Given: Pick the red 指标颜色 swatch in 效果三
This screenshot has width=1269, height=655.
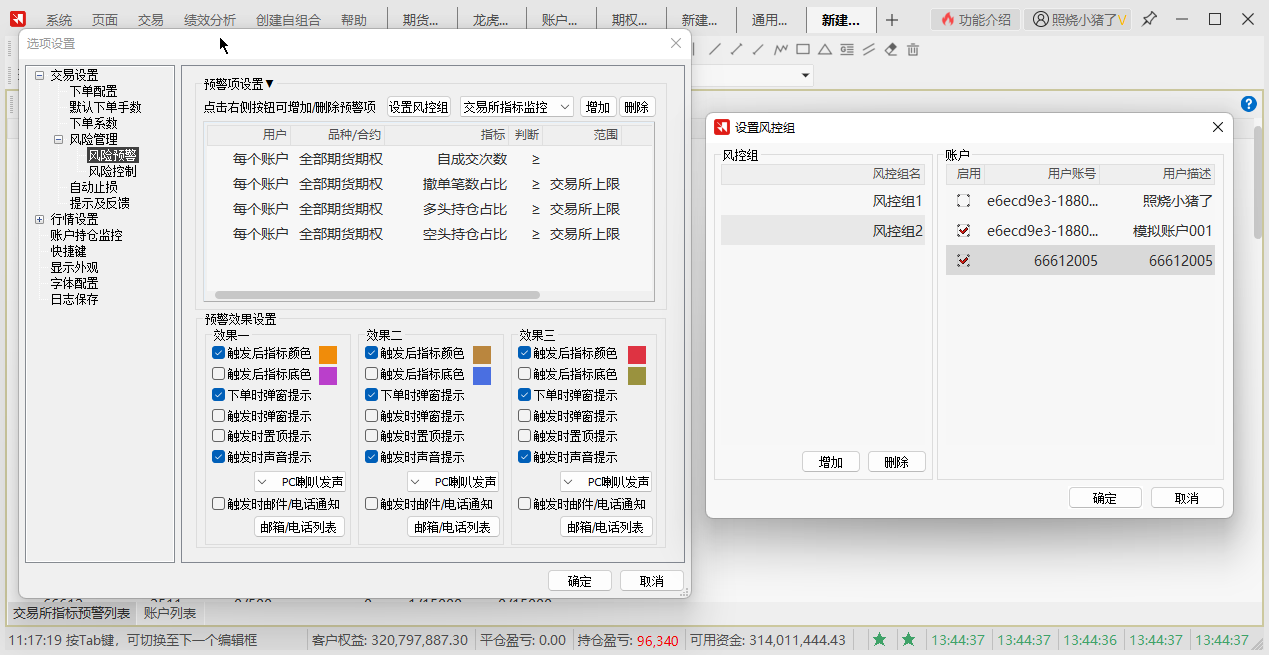Looking at the screenshot, I should (637, 354).
